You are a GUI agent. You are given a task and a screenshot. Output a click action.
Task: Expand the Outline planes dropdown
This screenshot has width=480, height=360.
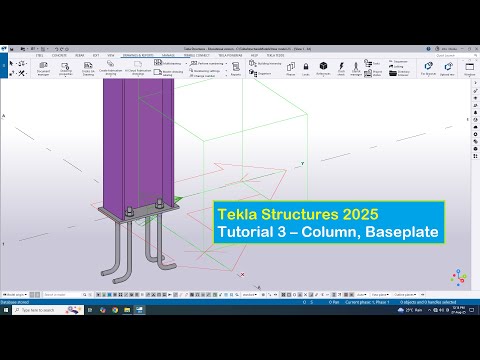coord(405,295)
